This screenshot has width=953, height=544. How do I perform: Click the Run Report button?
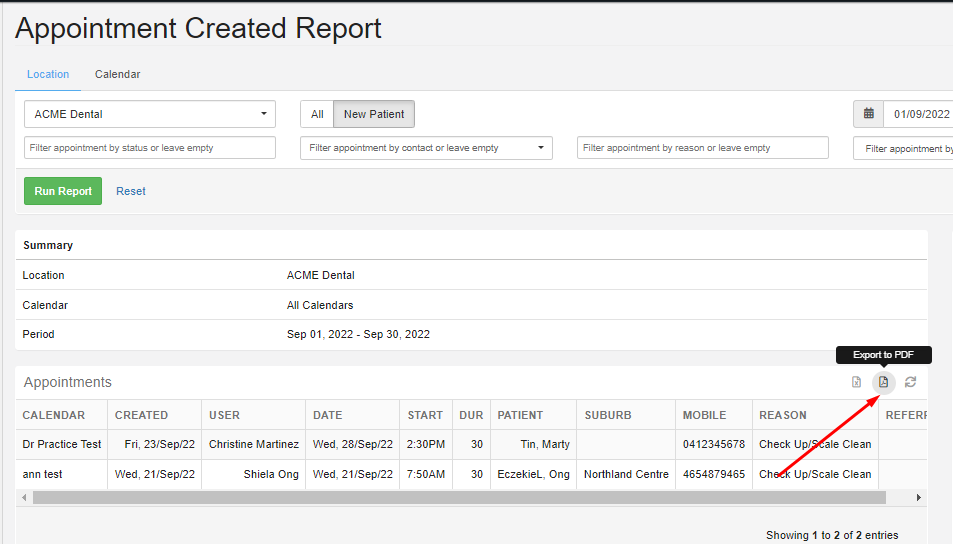click(63, 191)
